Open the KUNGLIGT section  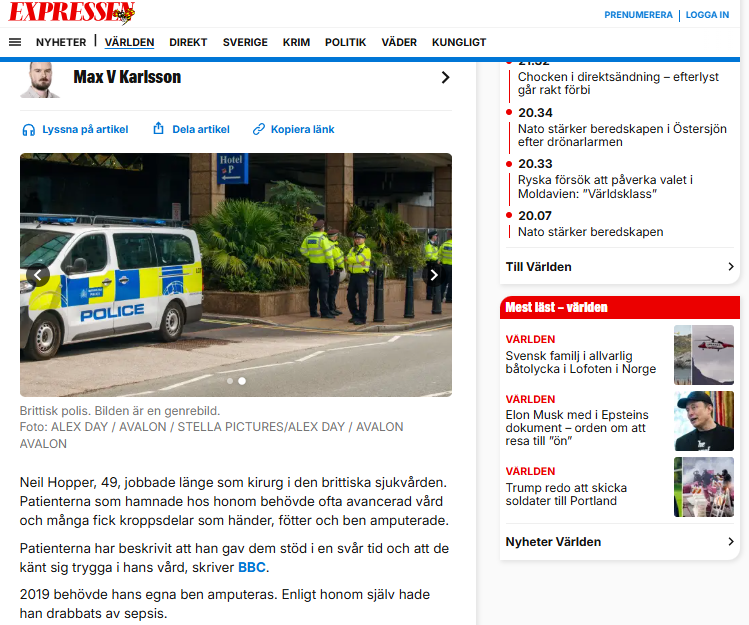459,43
